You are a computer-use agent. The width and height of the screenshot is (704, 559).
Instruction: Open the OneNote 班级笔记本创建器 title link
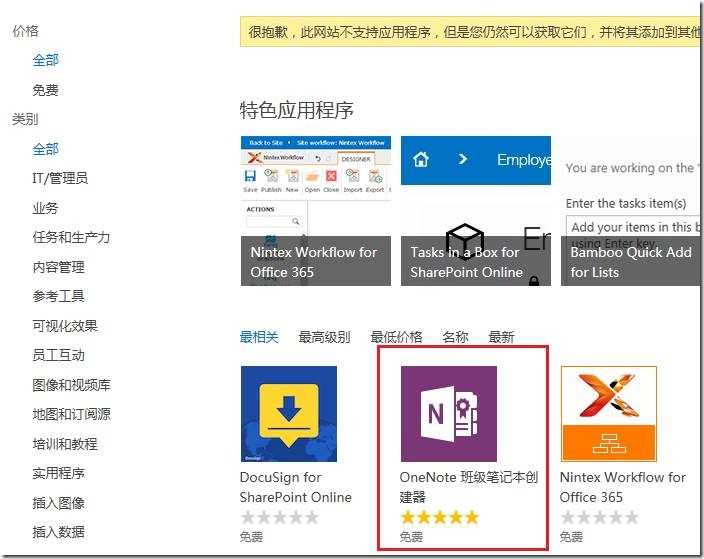click(x=469, y=487)
